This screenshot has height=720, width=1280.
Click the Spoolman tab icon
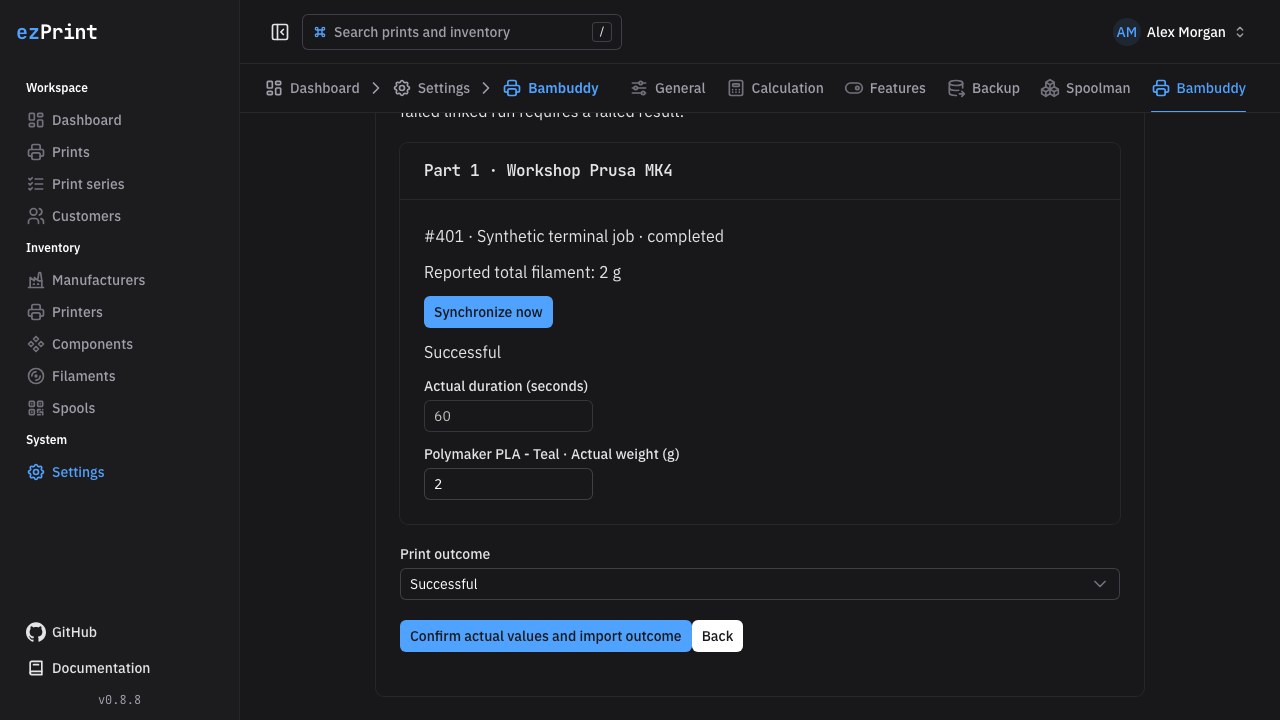click(x=1049, y=88)
